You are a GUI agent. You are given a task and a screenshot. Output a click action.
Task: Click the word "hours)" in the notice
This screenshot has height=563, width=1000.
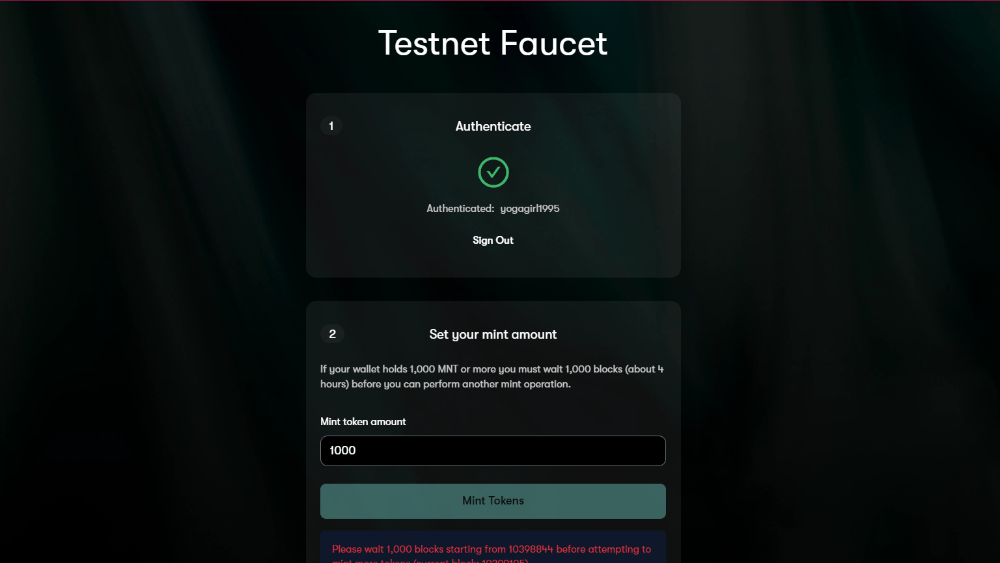point(337,384)
